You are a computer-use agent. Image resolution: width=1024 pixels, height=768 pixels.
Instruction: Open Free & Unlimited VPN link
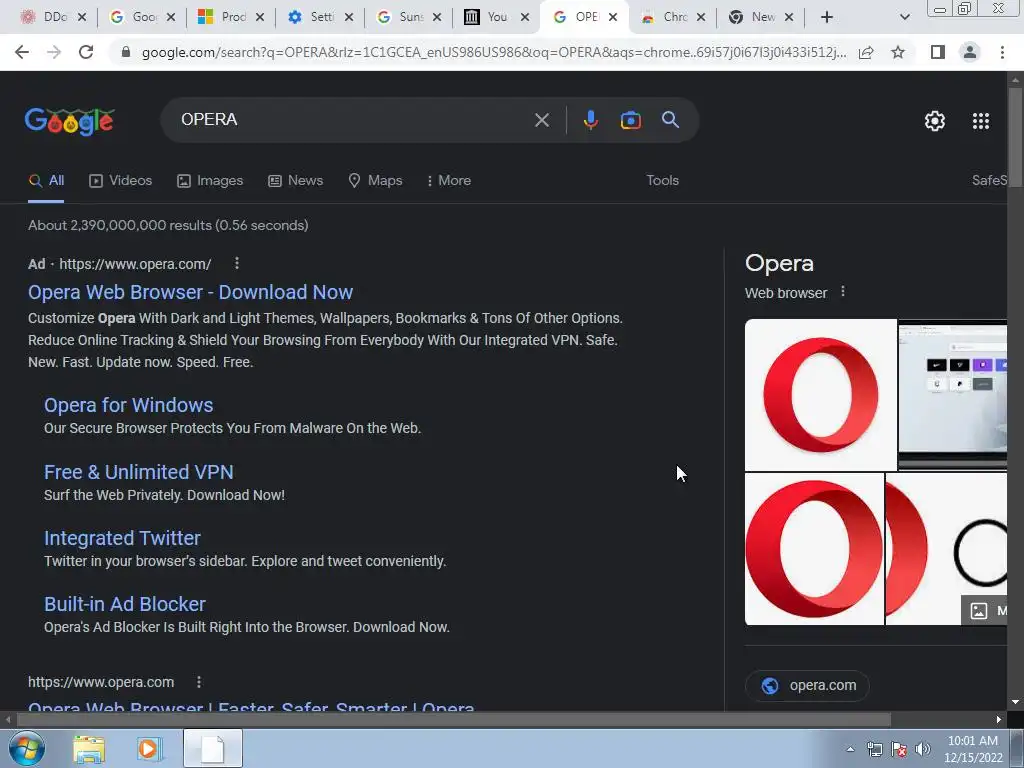pos(138,472)
